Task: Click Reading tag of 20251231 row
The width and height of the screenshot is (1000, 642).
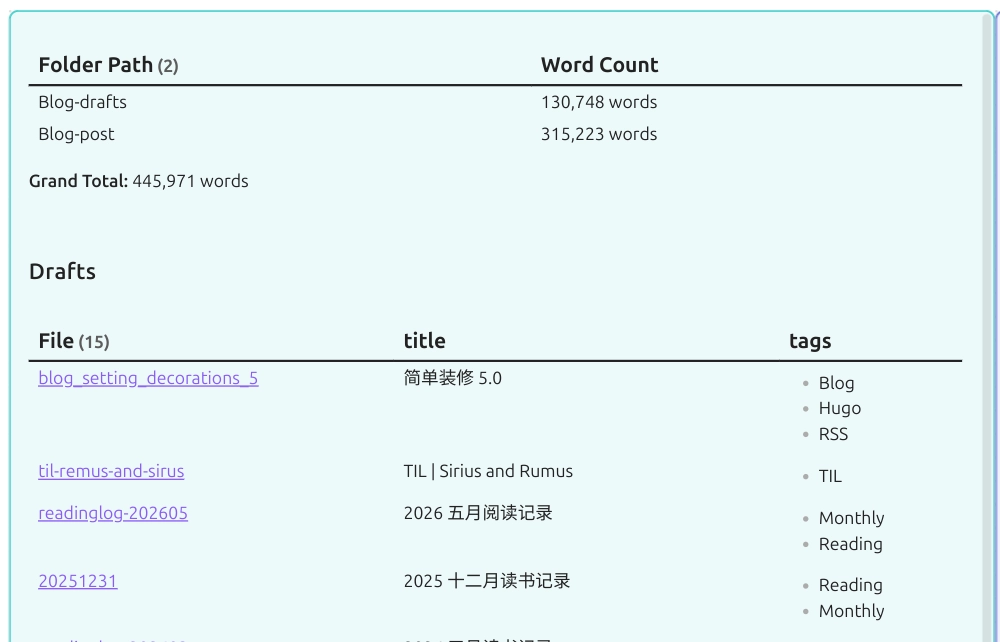Action: click(x=851, y=585)
